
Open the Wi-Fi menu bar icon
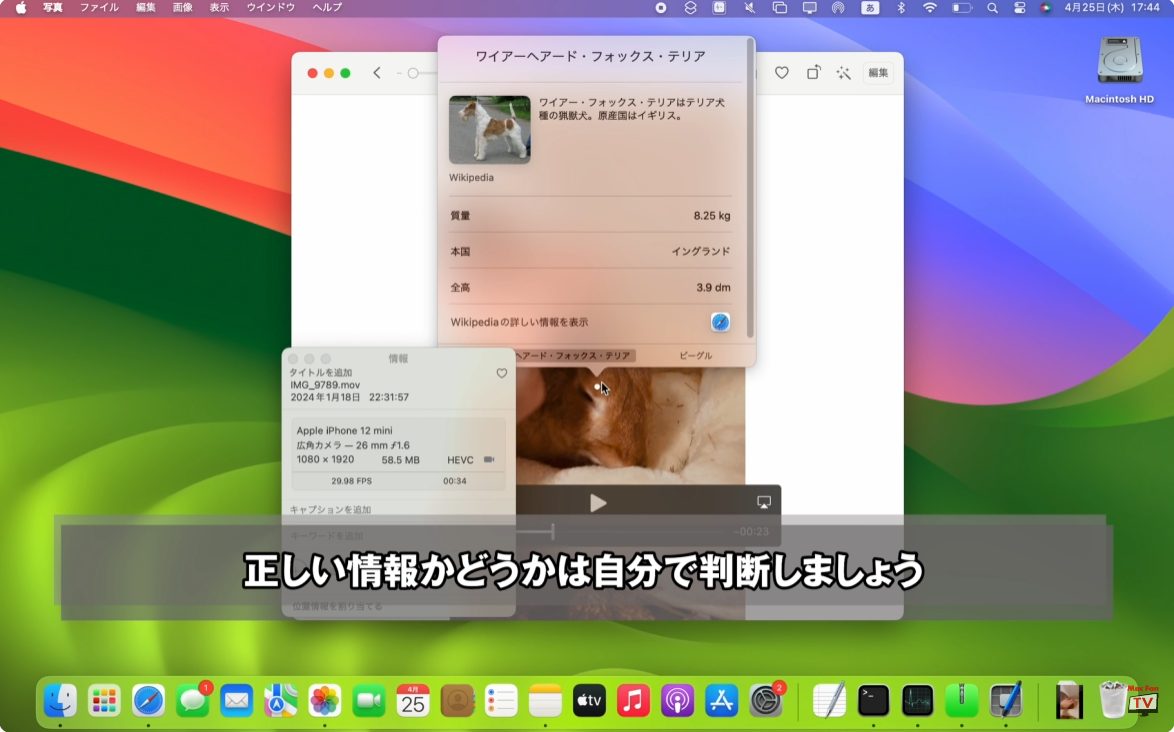click(x=930, y=7)
